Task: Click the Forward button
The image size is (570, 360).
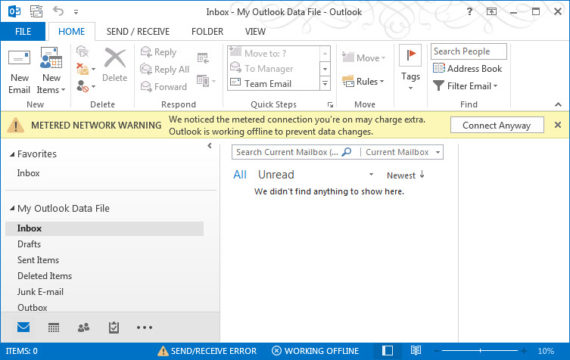Action: pyautogui.click(x=164, y=87)
